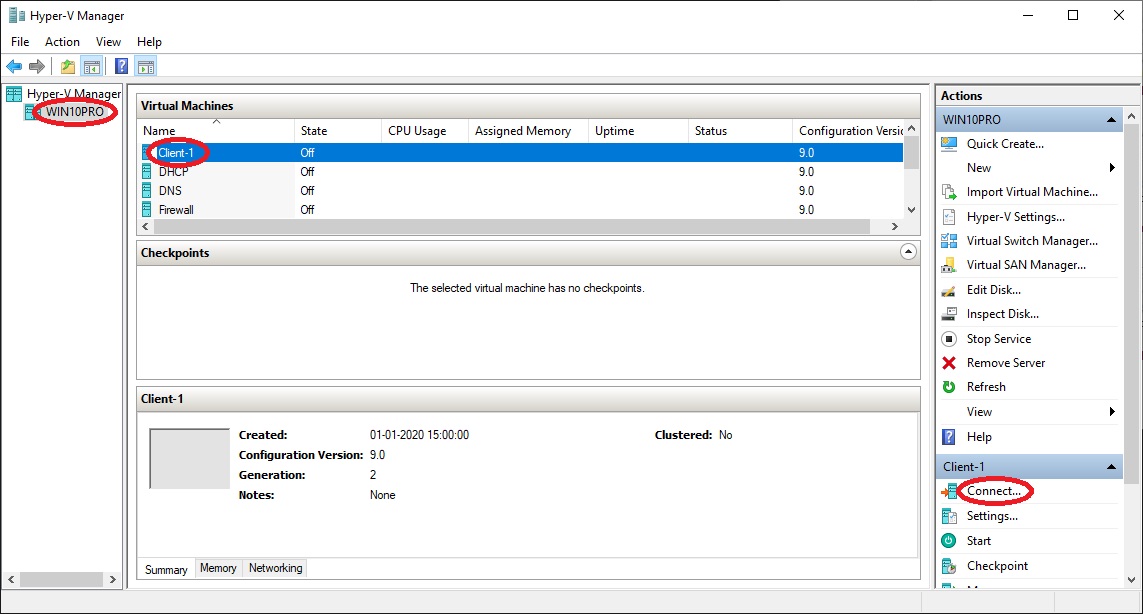Image resolution: width=1143 pixels, height=614 pixels.
Task: Expand the View submenu arrow in Actions
Action: 1112,412
